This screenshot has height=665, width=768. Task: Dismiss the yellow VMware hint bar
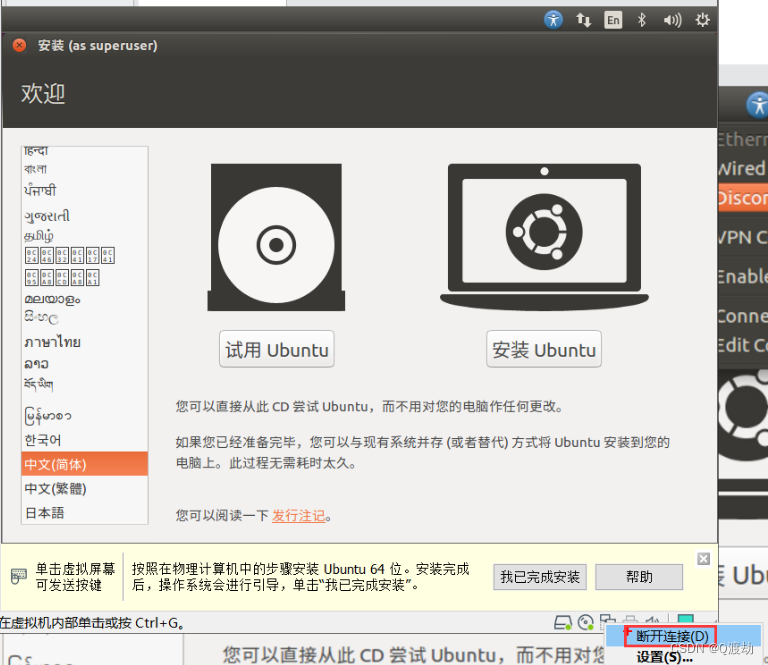[x=703, y=559]
